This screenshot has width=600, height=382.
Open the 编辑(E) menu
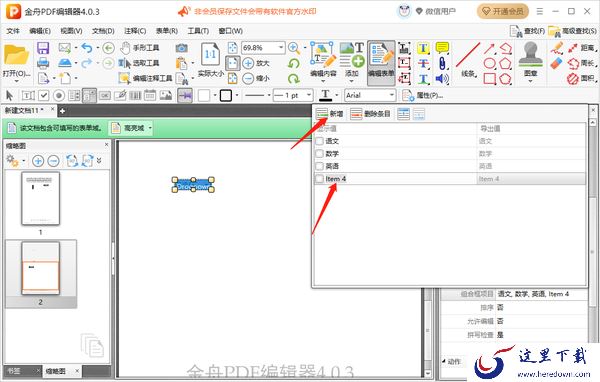click(40, 31)
